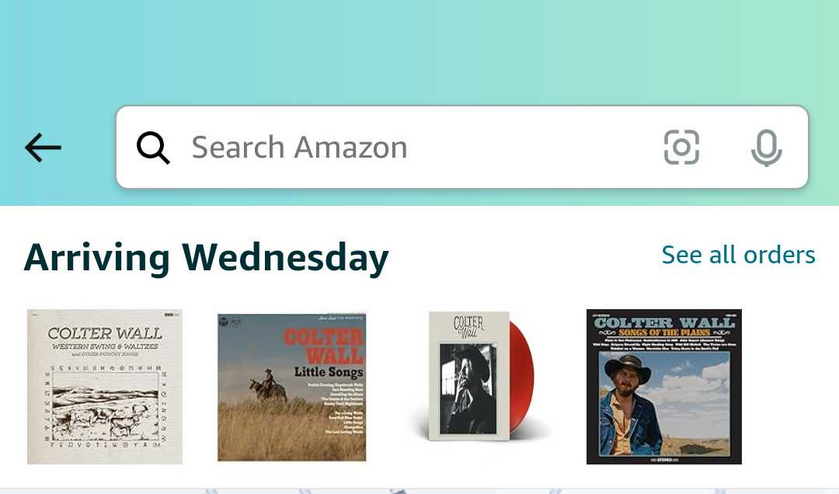Image resolution: width=839 pixels, height=494 pixels.
Task: Tap the horseback rider on Little Songs cover
Action: (x=269, y=385)
